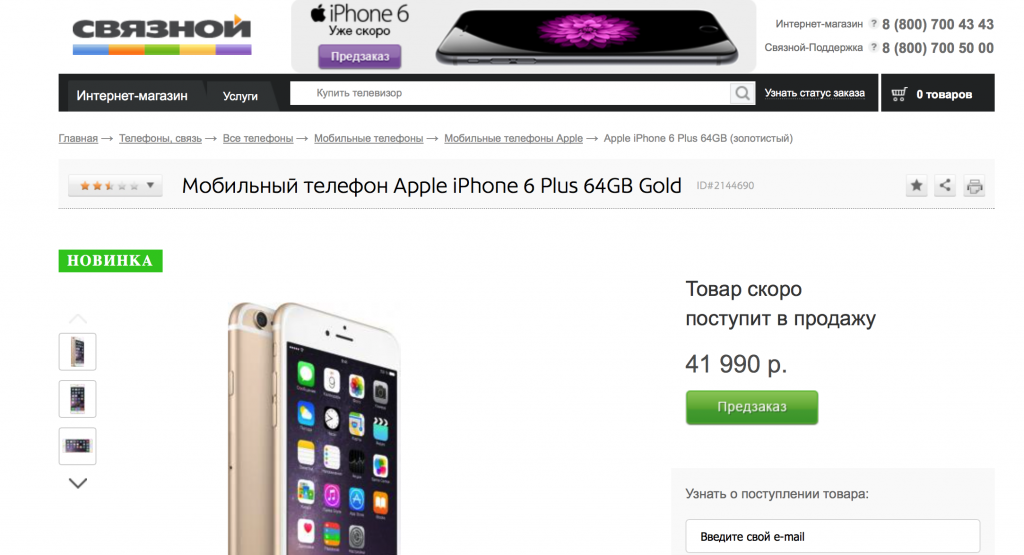Add product to favorites with star icon
This screenshot has width=1024, height=555.
tap(916, 186)
